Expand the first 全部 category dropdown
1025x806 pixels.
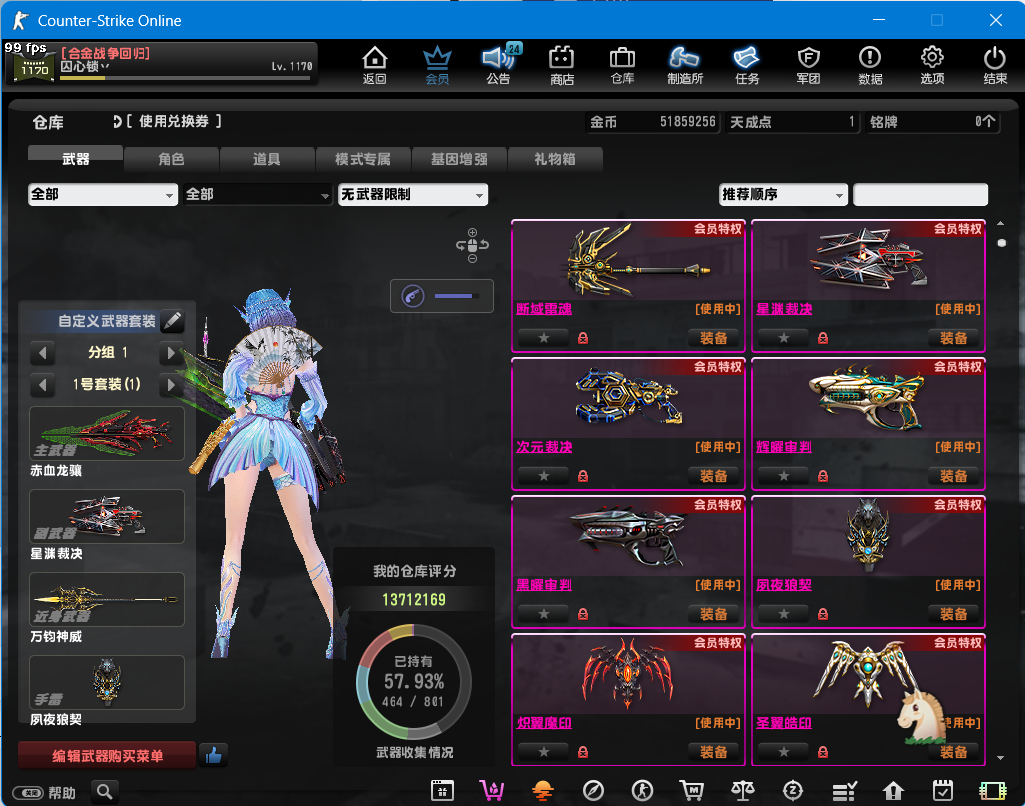[x=103, y=195]
